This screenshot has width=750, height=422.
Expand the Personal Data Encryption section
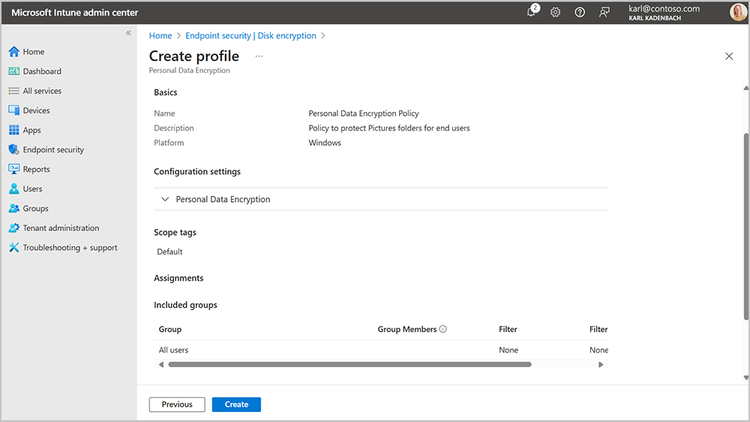tap(165, 199)
